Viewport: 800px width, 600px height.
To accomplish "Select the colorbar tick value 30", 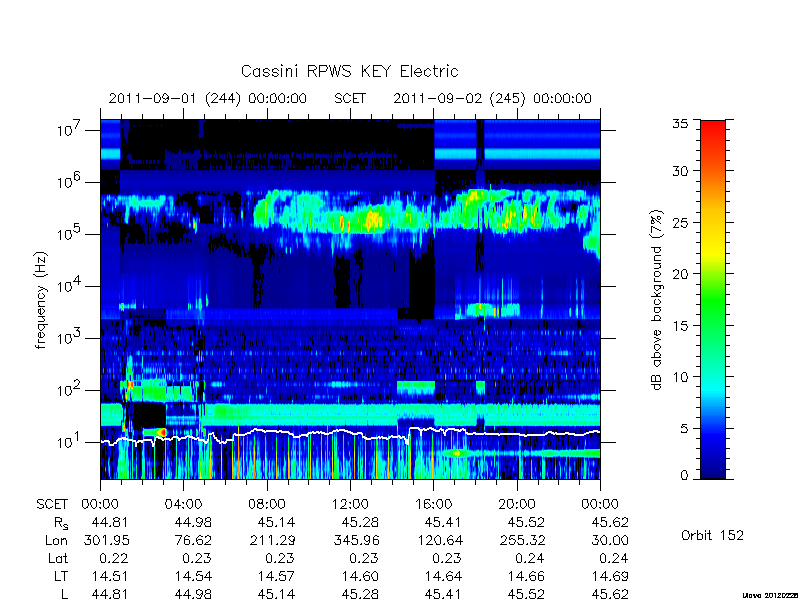I will [x=683, y=171].
